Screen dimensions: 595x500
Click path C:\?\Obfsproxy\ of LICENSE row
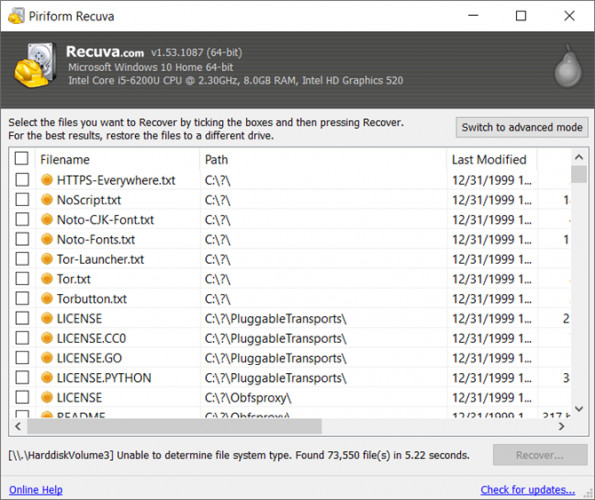(x=248, y=398)
